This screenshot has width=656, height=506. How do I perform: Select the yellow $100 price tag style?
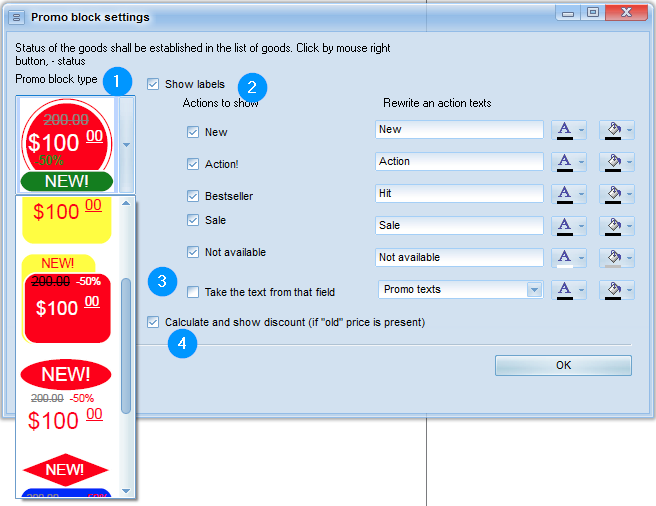tap(67, 220)
